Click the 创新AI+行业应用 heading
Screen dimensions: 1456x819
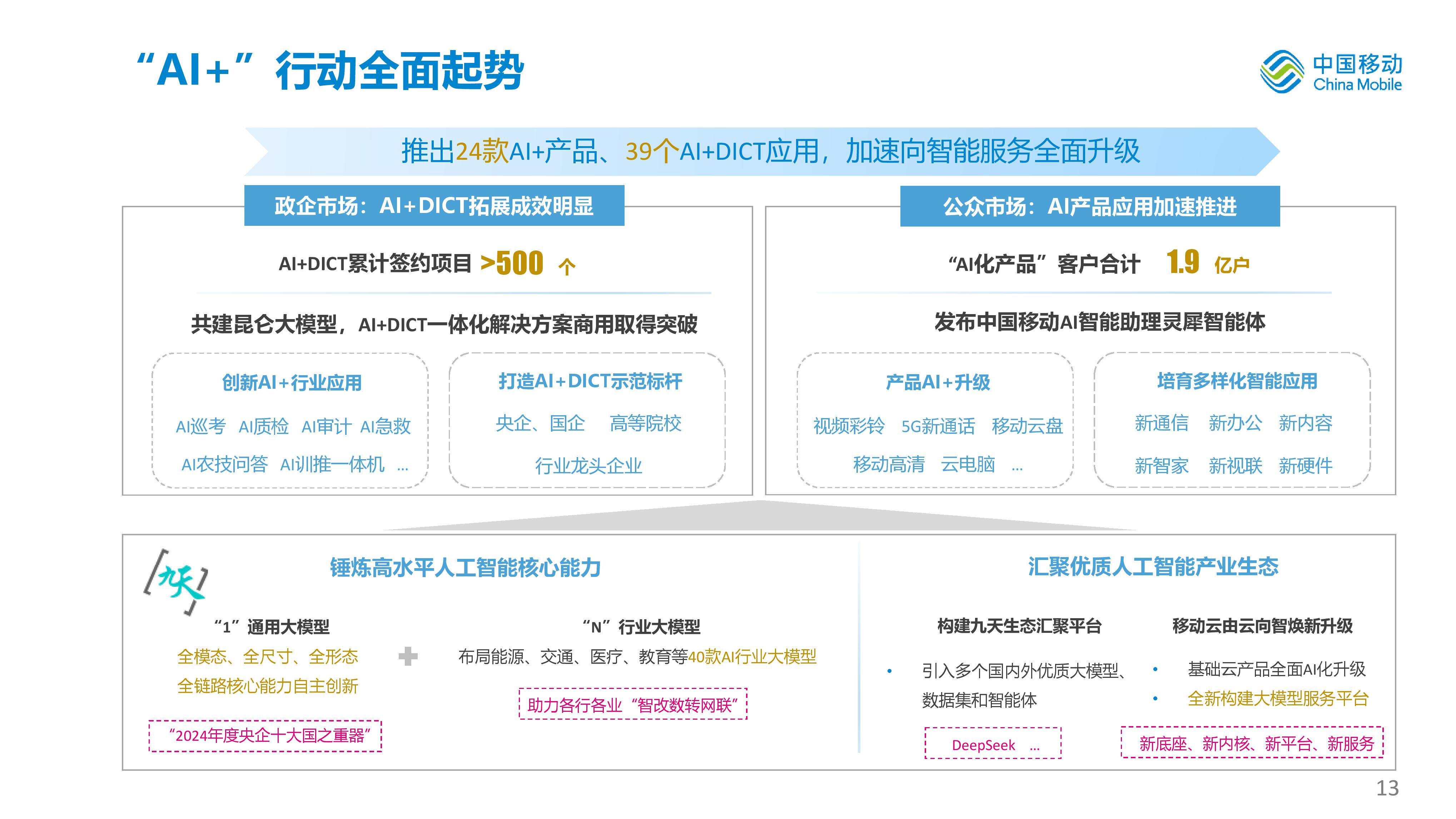coord(292,383)
